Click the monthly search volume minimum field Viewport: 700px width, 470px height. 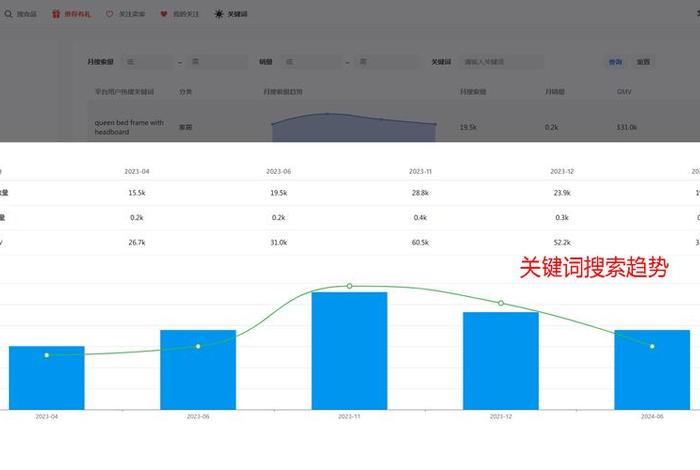148,62
